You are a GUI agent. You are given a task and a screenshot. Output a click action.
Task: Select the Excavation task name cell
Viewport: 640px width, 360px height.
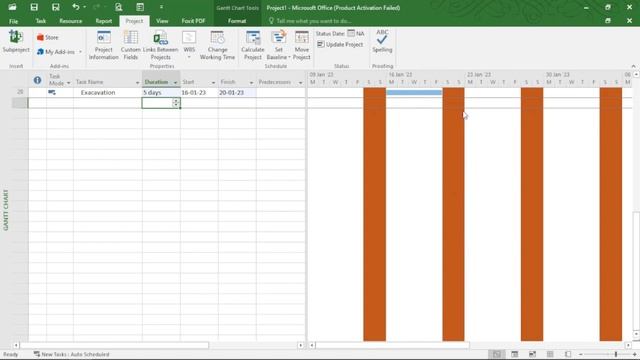click(x=107, y=93)
